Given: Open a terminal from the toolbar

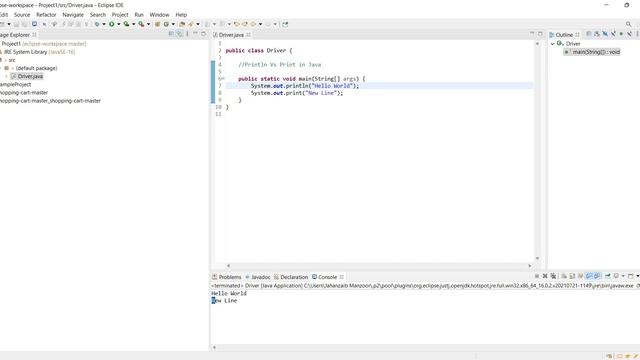Looking at the screenshot, I should point(34,24).
